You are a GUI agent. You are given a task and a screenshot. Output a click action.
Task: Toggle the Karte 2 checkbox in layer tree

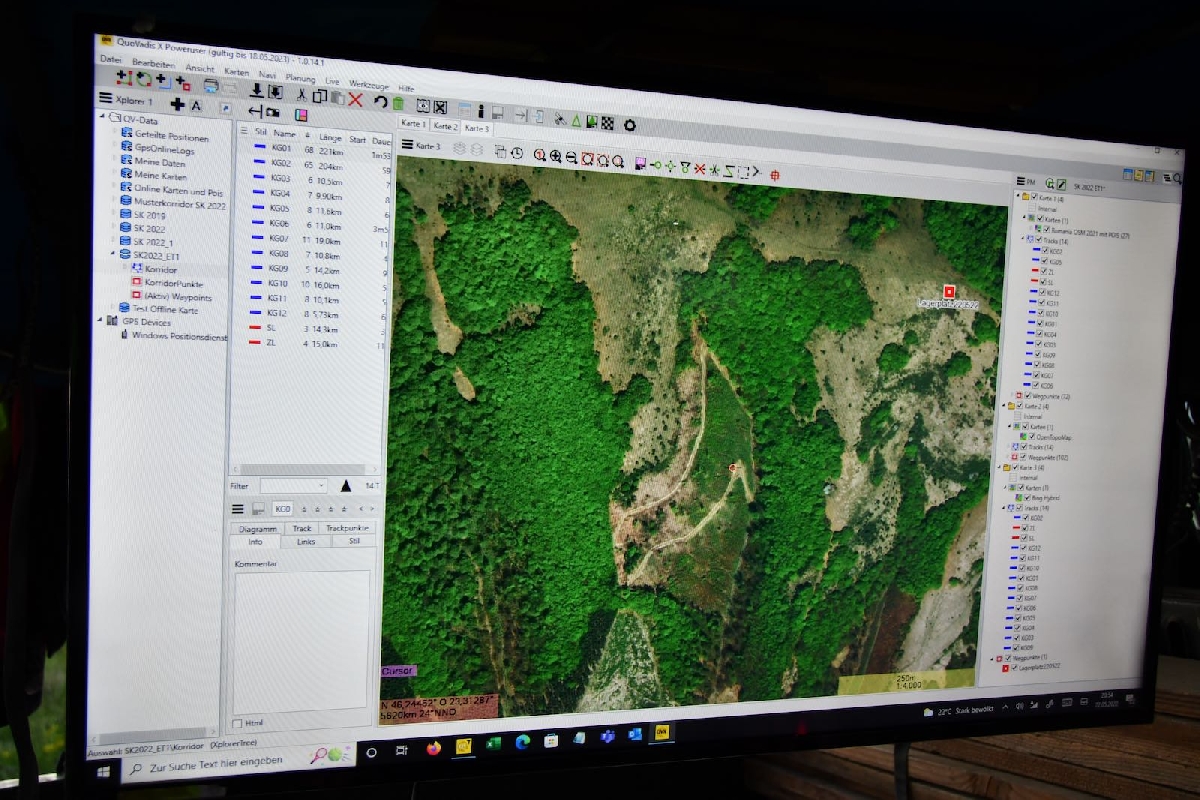(1017, 408)
